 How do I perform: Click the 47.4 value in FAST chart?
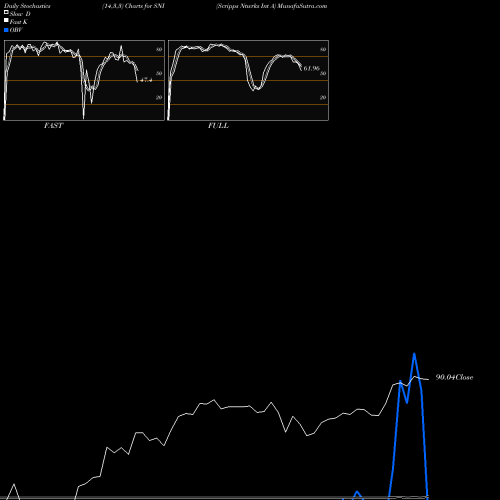(x=146, y=80)
